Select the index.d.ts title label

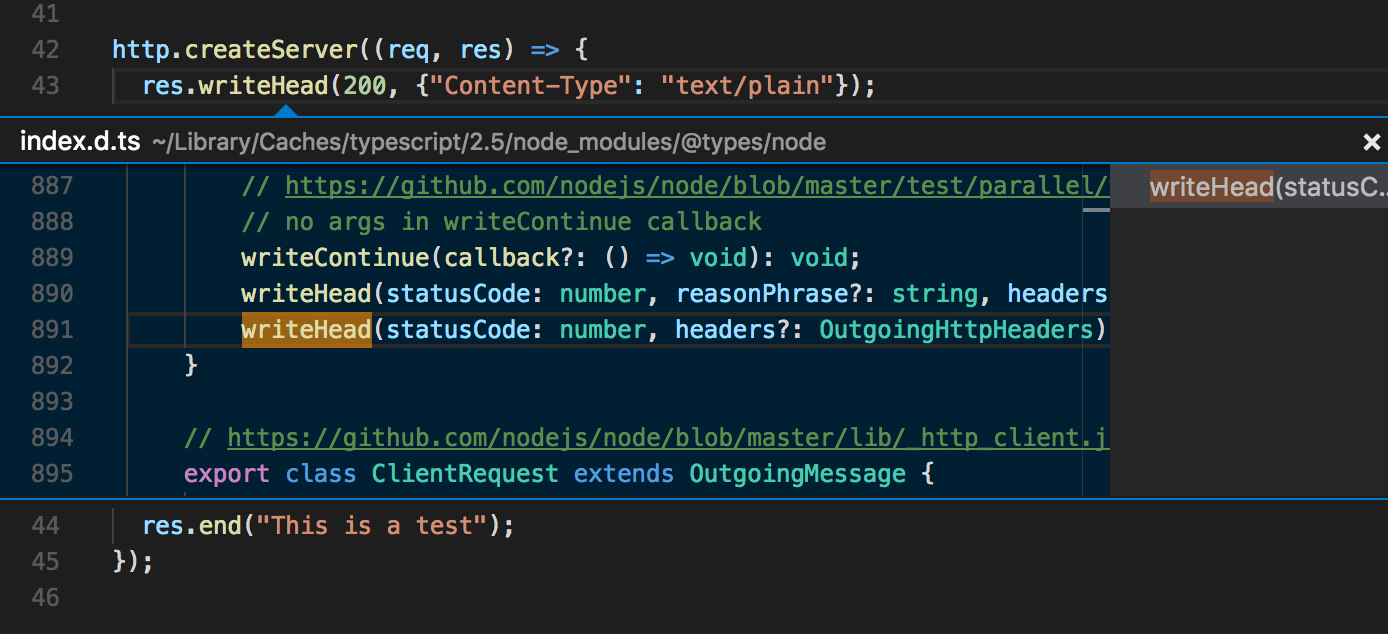pyautogui.click(x=79, y=141)
